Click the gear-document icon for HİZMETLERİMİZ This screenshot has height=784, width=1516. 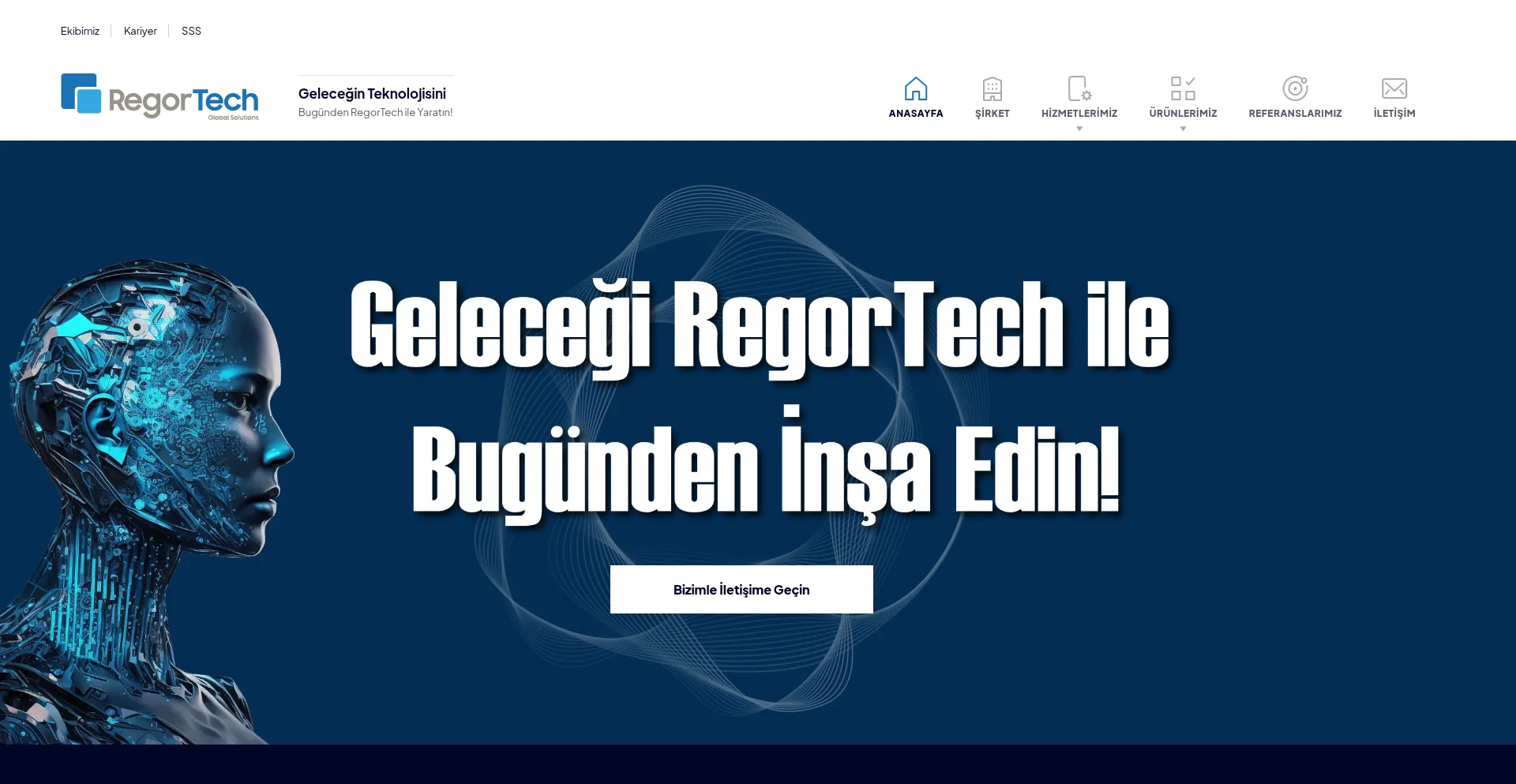pyautogui.click(x=1079, y=88)
